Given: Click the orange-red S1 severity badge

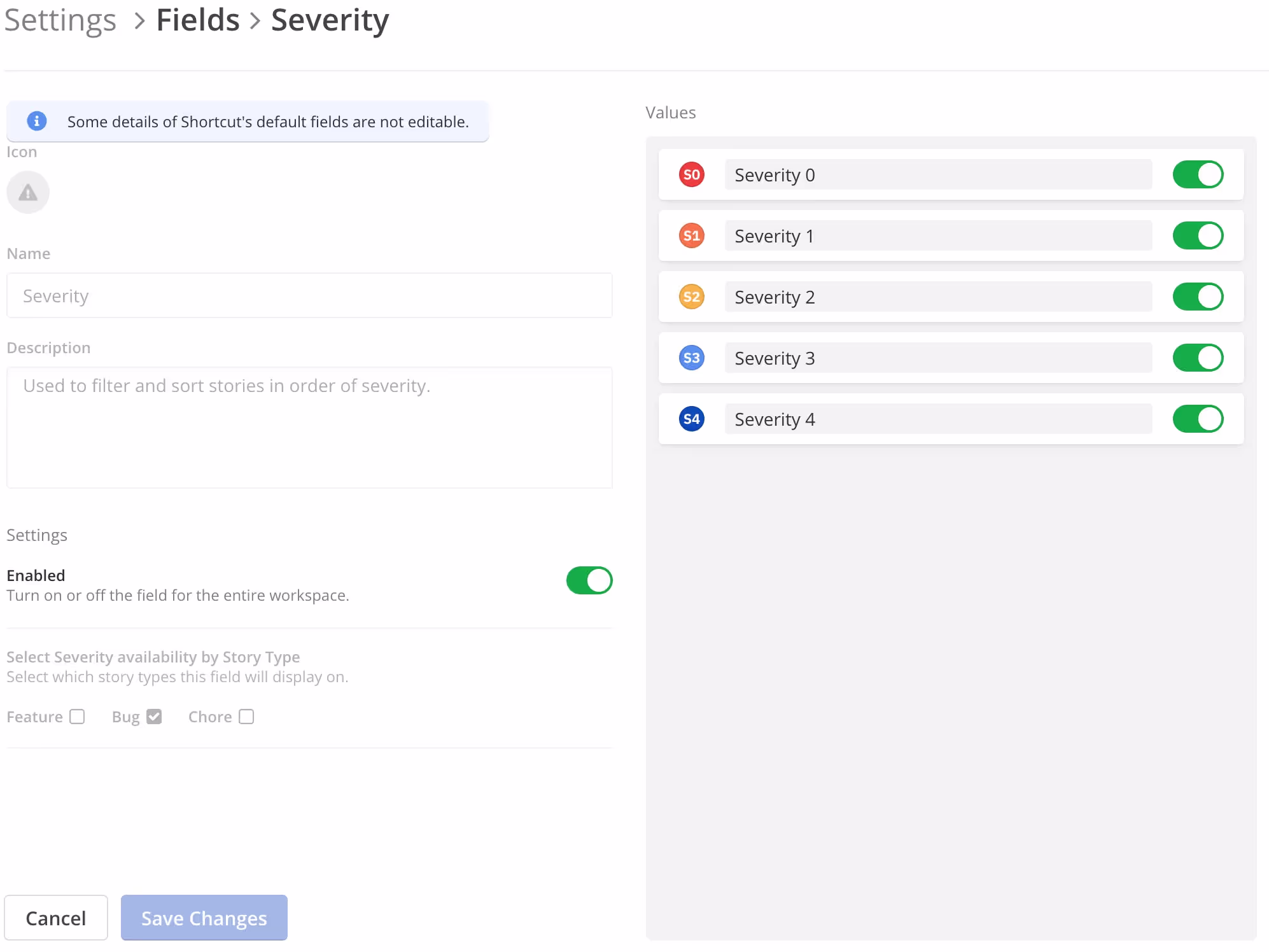Looking at the screenshot, I should pyautogui.click(x=691, y=235).
